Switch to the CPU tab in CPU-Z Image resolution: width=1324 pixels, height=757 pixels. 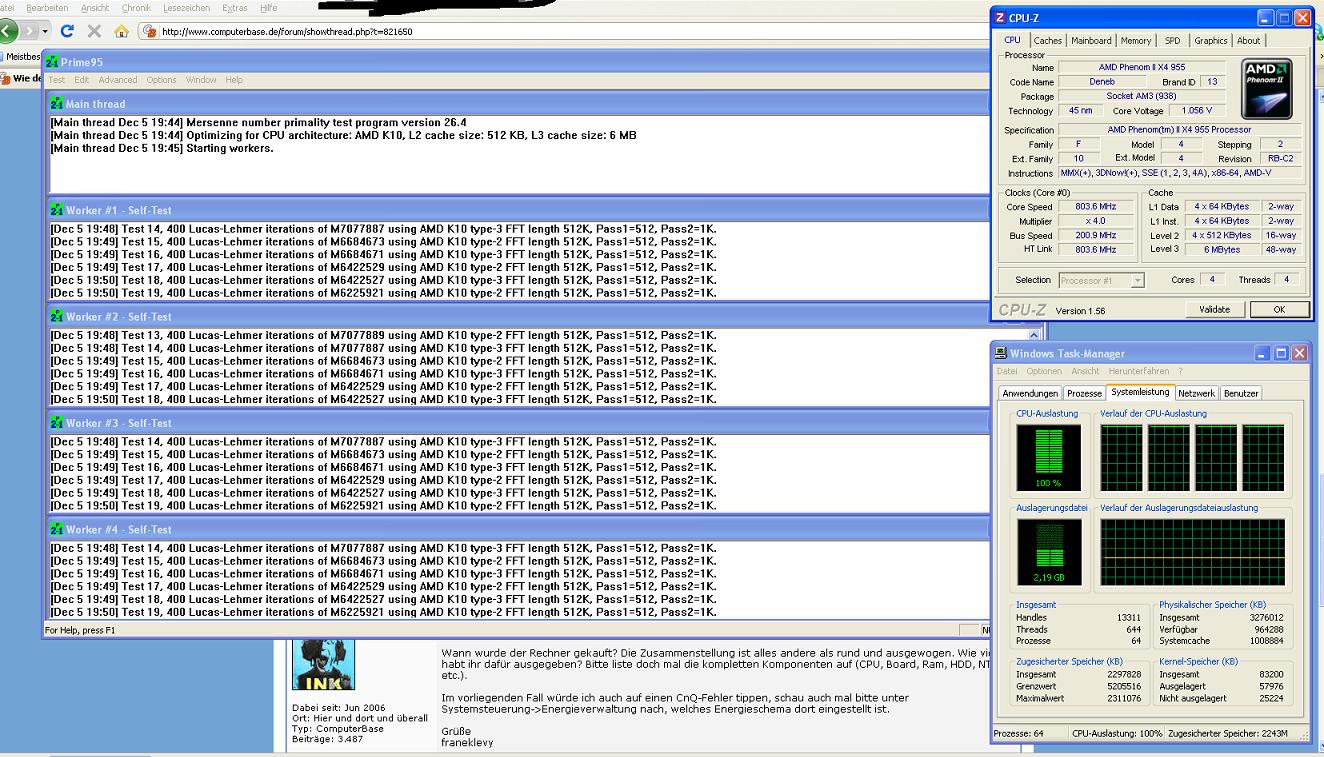point(1012,40)
